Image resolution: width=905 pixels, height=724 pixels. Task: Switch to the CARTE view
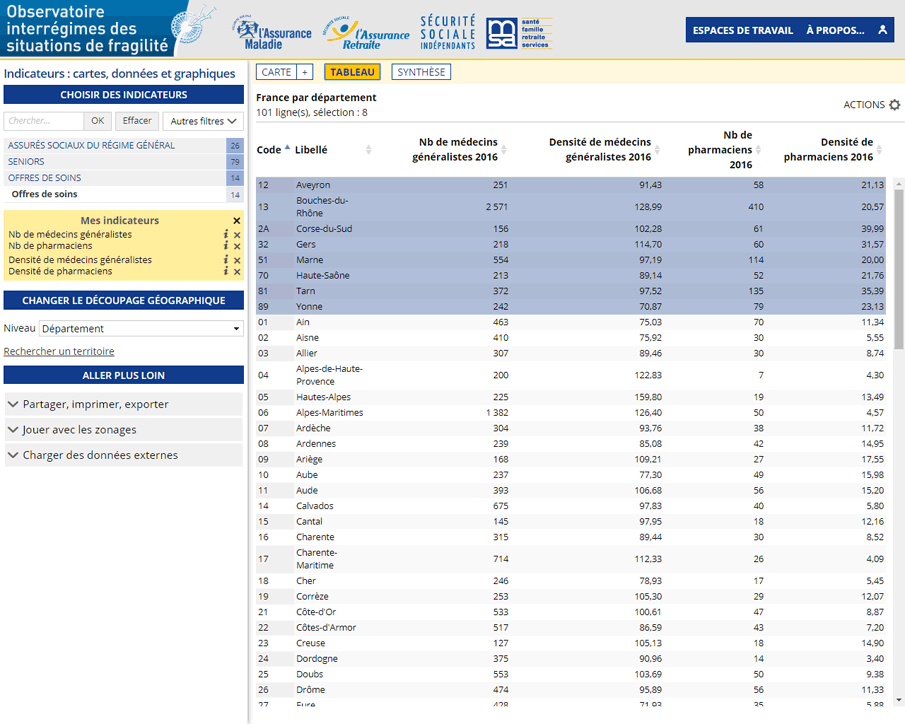[x=276, y=72]
